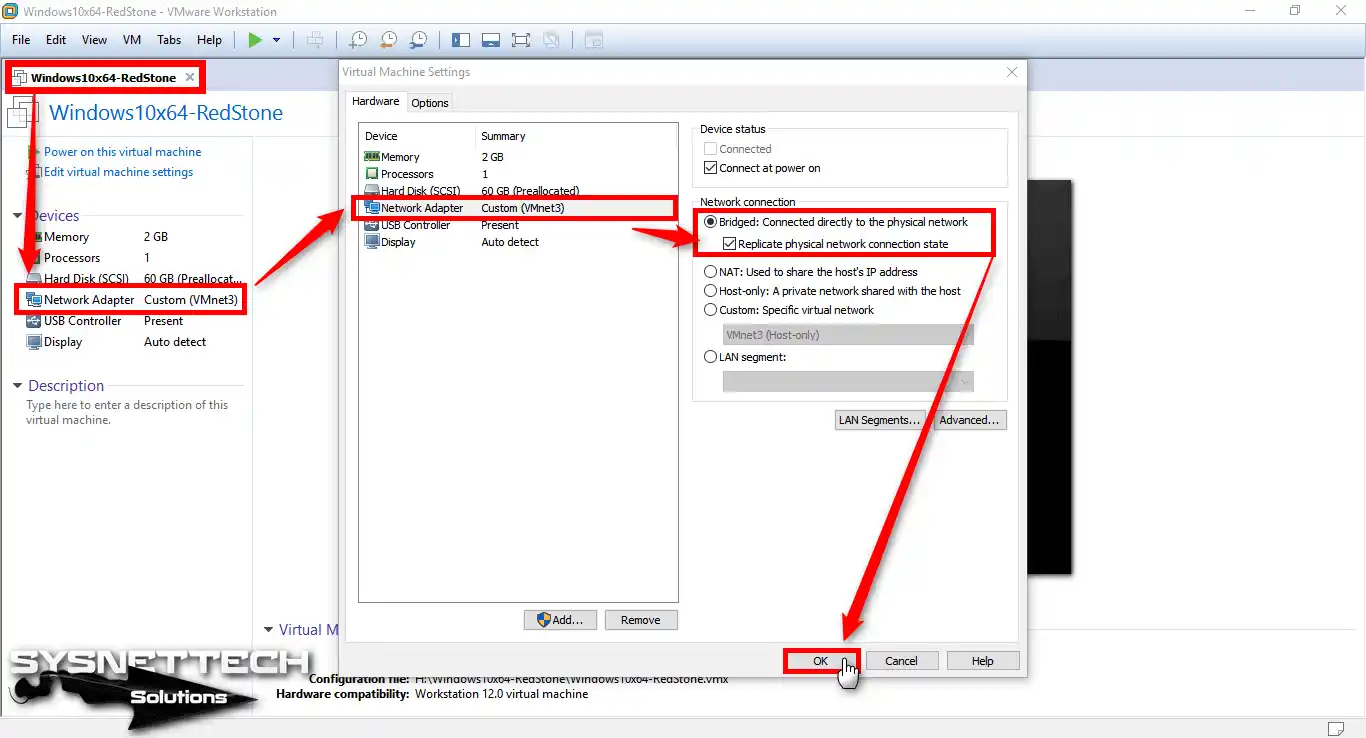Image resolution: width=1366 pixels, height=738 pixels.
Task: Open the LAN segment dropdown list
Action: point(848,381)
